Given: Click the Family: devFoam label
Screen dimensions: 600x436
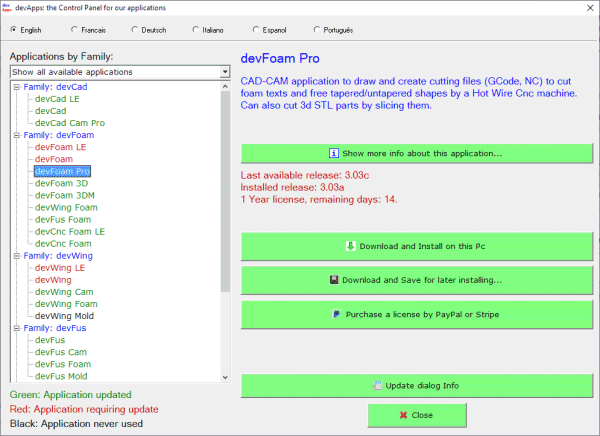Looking at the screenshot, I should (x=59, y=135).
